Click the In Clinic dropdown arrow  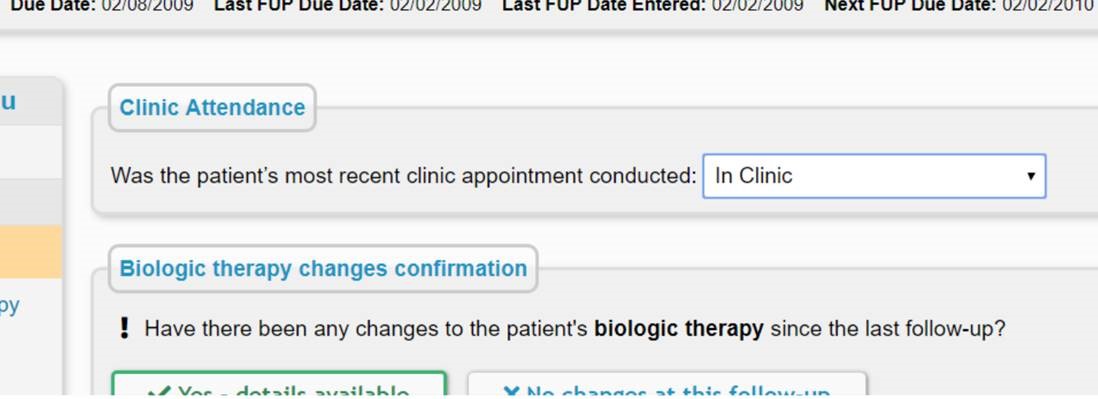(1031, 176)
